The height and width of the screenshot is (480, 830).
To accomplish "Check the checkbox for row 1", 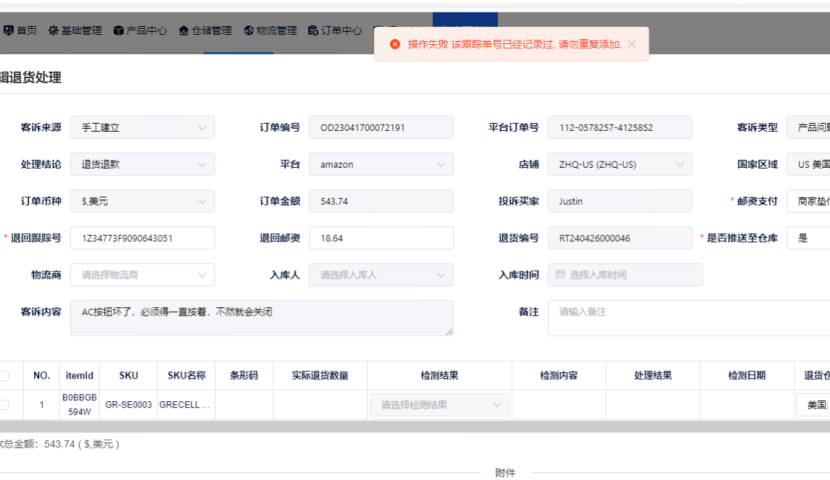I will [x=4, y=405].
